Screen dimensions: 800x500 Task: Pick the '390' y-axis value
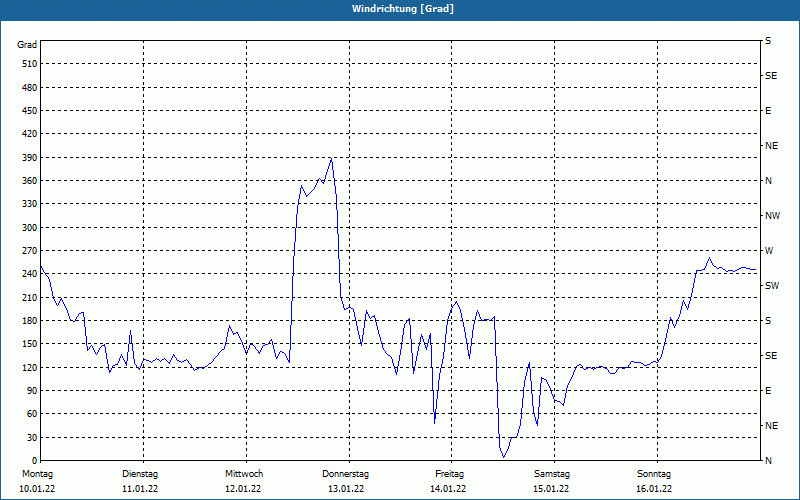coord(30,157)
